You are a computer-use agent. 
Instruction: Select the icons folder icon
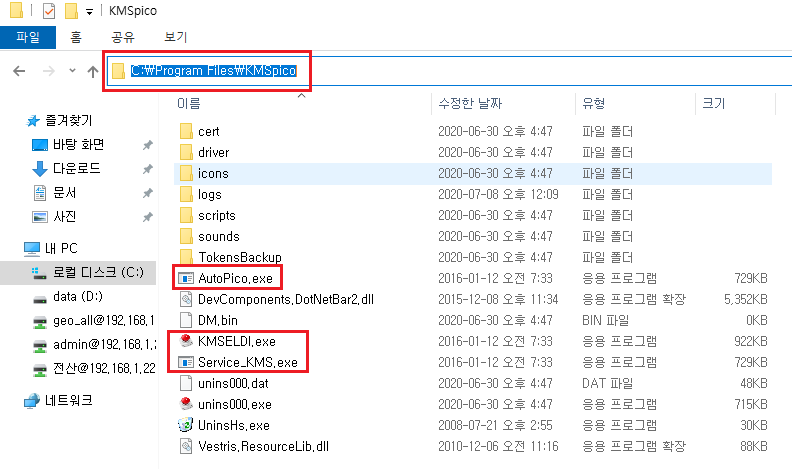point(186,173)
